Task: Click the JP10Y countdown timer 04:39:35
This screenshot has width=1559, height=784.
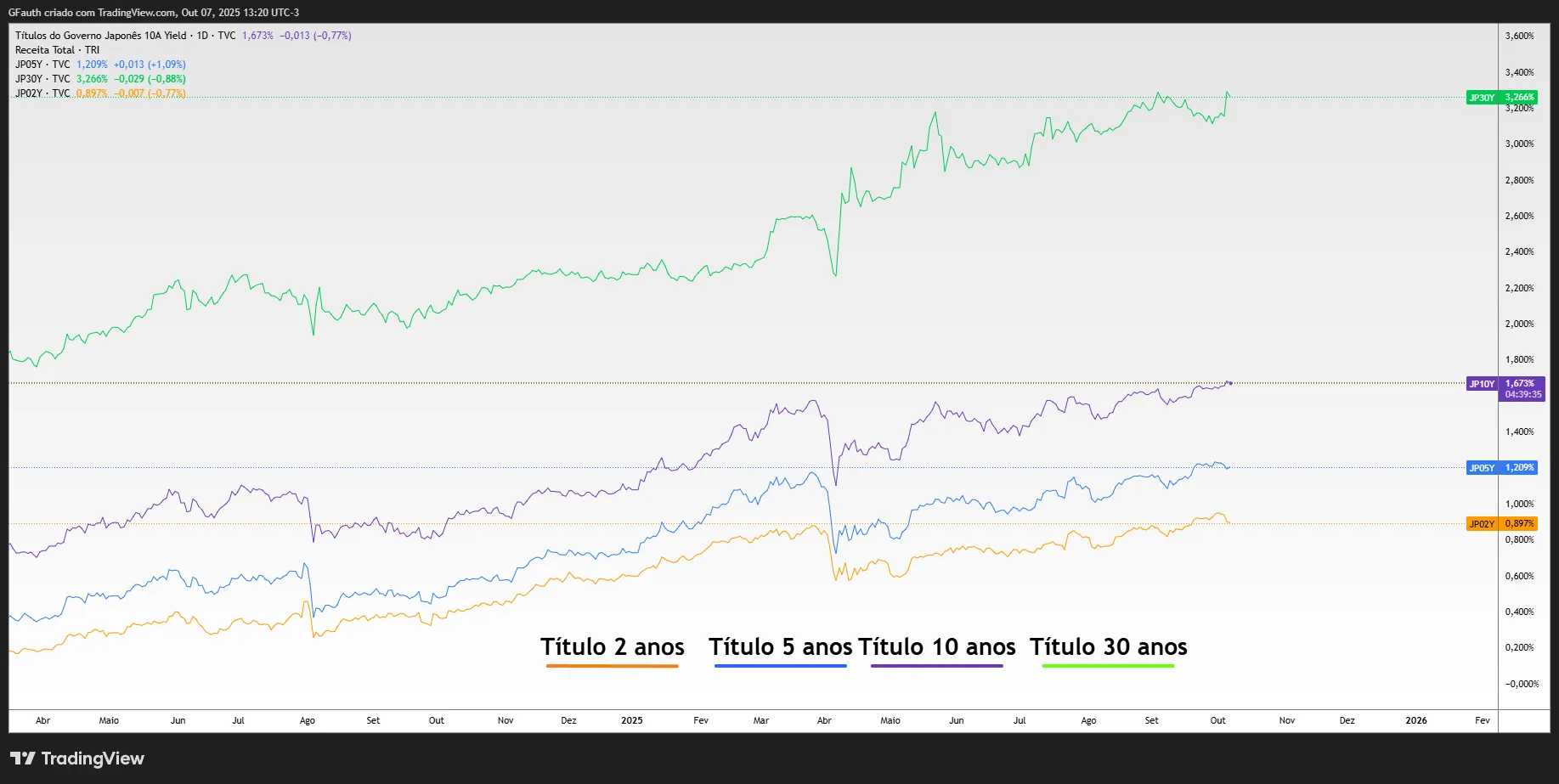Action: tap(1522, 395)
